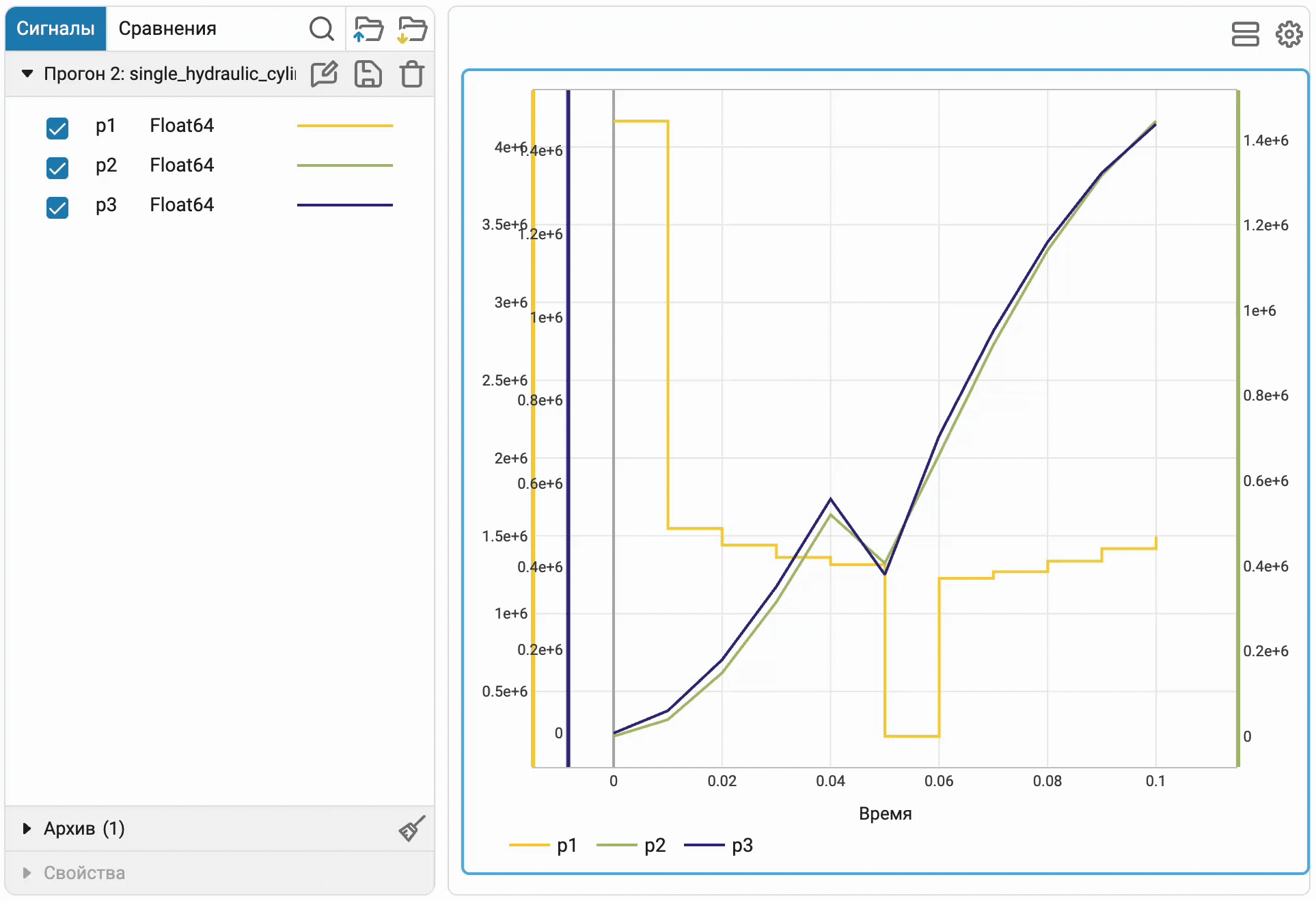Screen dimensions: 1316x901
Task: Open chart settings gear icon
Action: (x=1289, y=33)
